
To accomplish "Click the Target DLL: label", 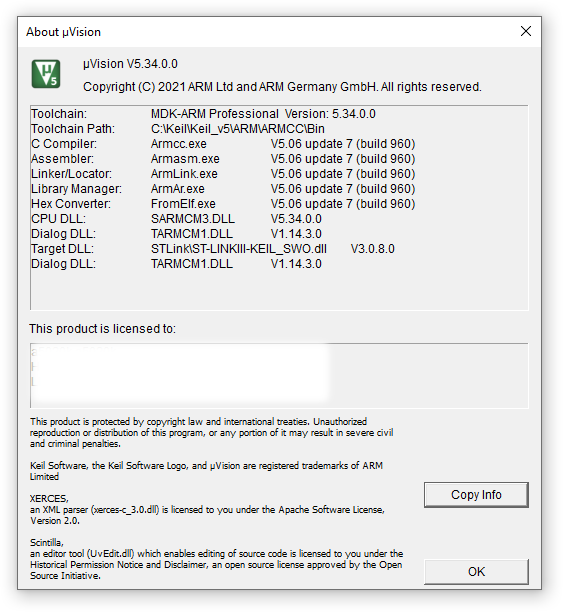I will [62, 249].
